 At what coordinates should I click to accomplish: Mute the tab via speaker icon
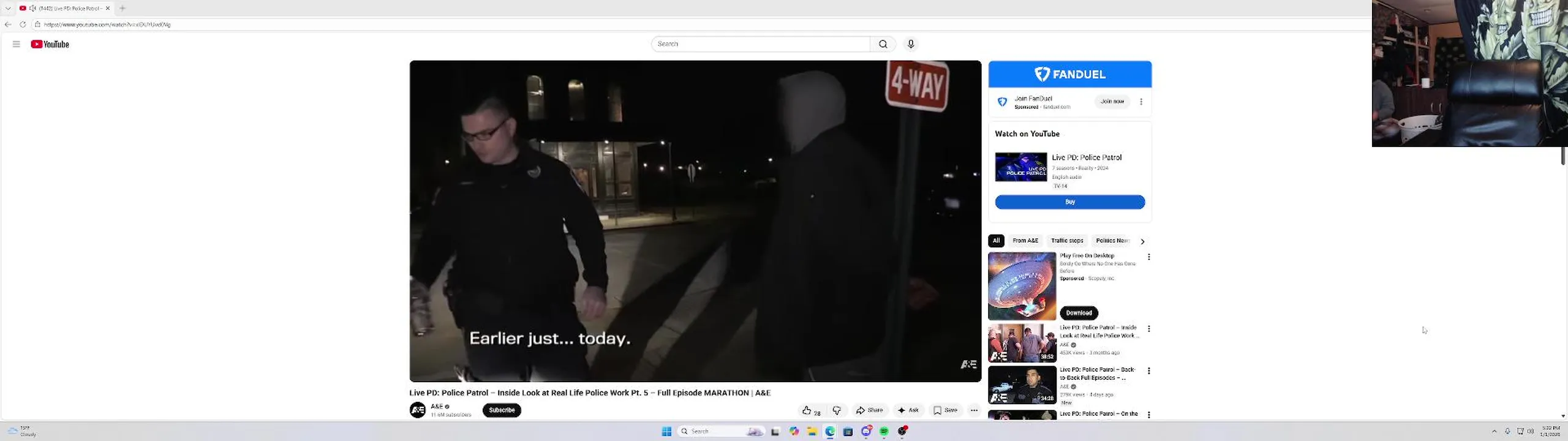tap(32, 9)
